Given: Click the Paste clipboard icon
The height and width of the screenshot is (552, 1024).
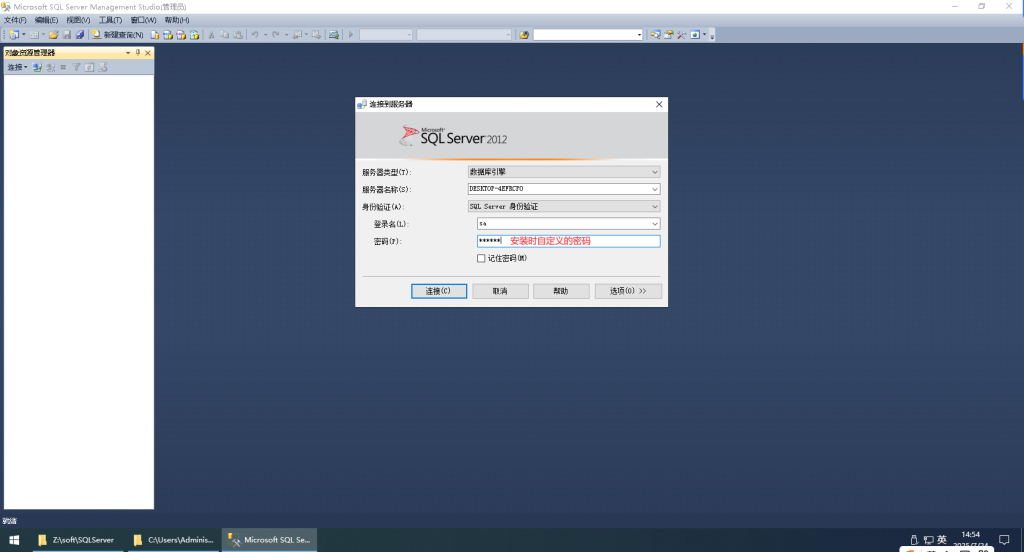Looking at the screenshot, I should point(238,35).
